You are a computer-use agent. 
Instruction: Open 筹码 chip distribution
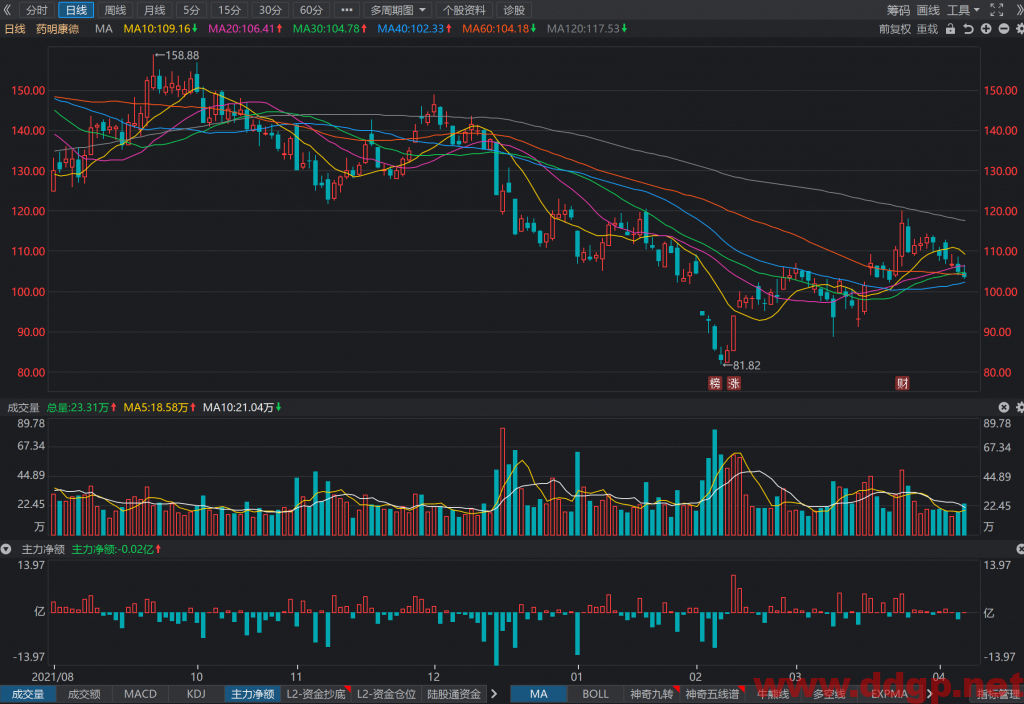(x=898, y=10)
